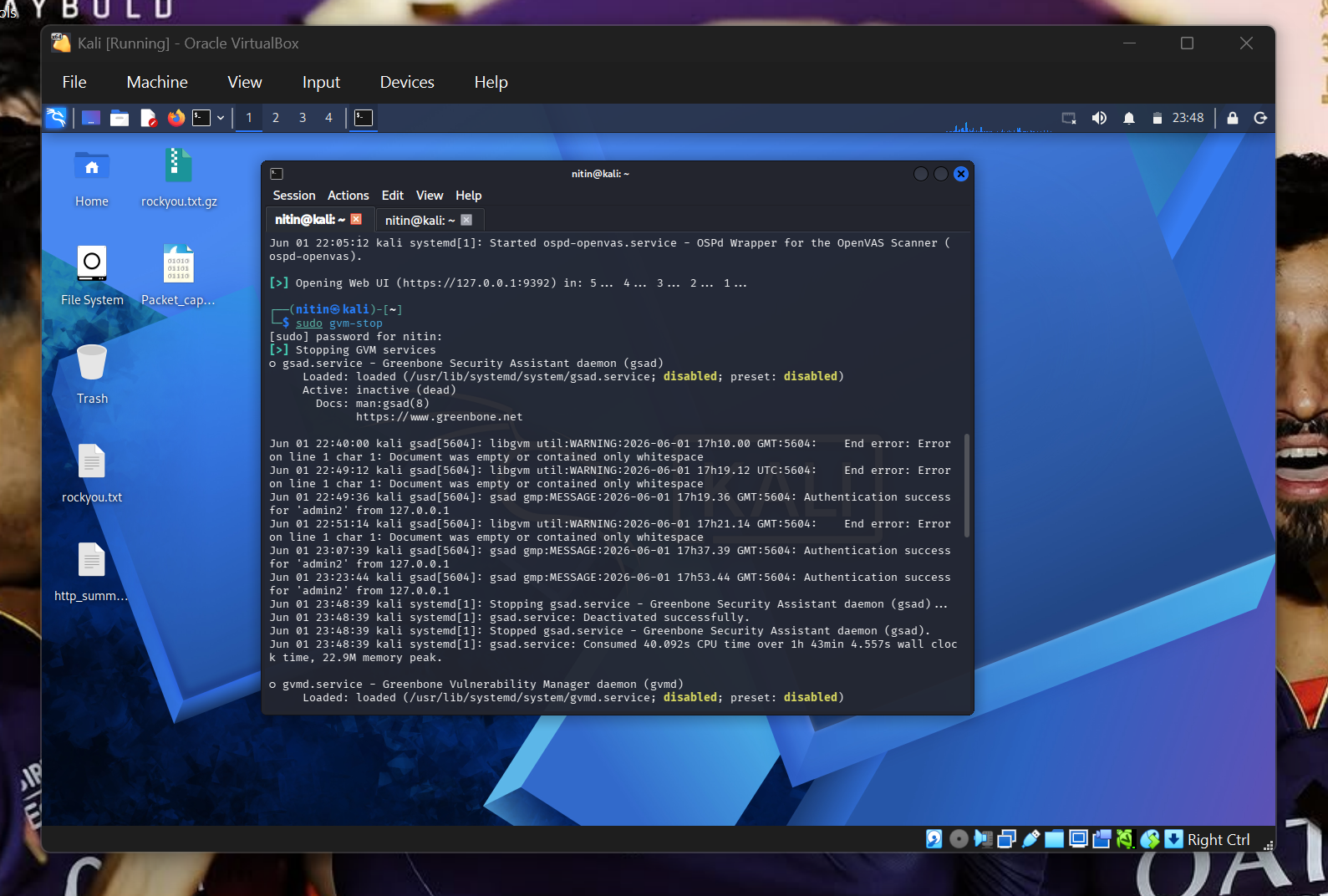Click the CPU graph monitor in panel
Screen dimensions: 1328x896
coord(998,125)
